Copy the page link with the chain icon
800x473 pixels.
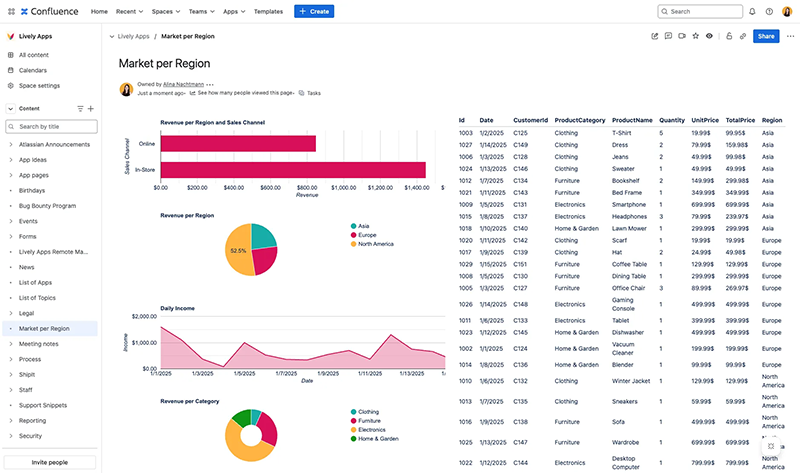click(743, 36)
